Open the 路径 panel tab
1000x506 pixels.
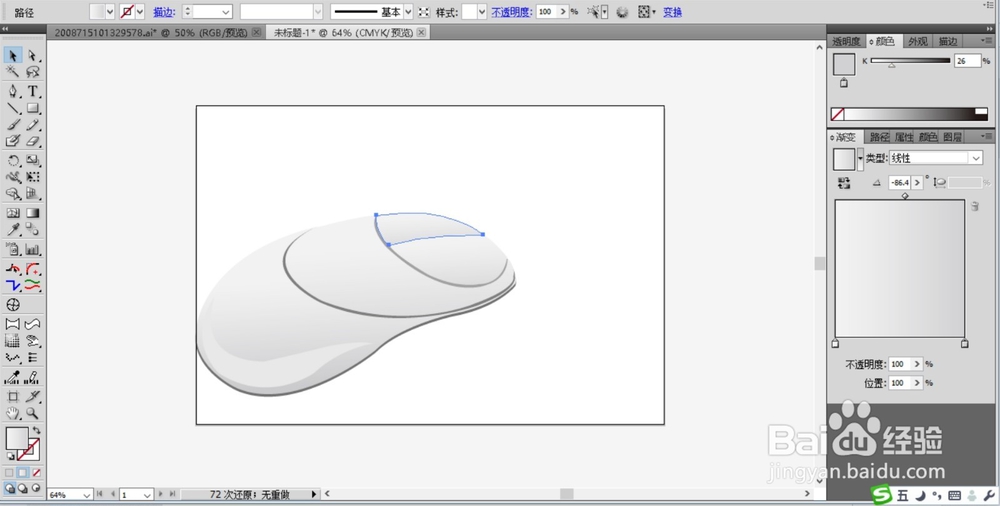point(879,137)
